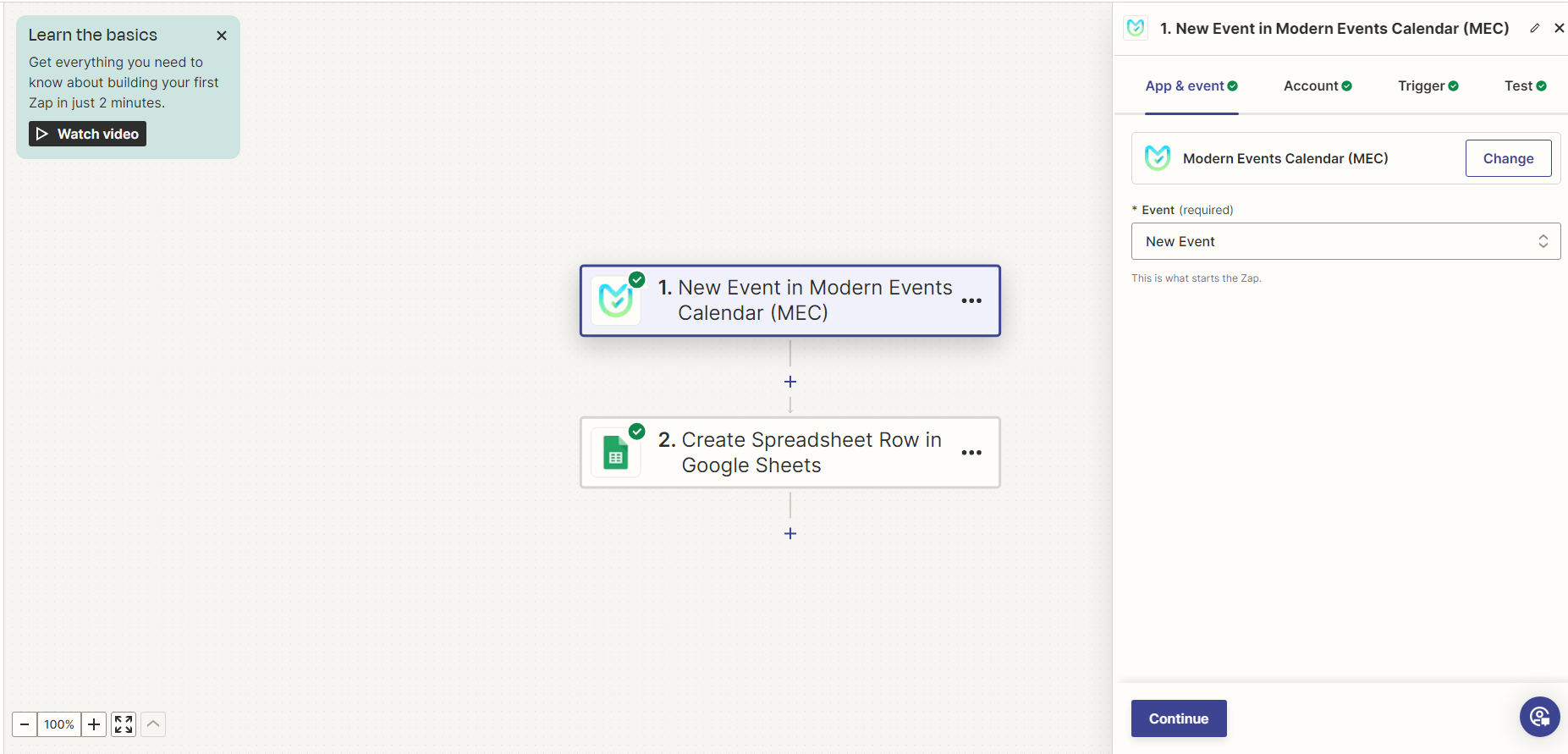The image size is (1568, 754).
Task: Click the pencil icon to rename step
Action: click(x=1534, y=28)
